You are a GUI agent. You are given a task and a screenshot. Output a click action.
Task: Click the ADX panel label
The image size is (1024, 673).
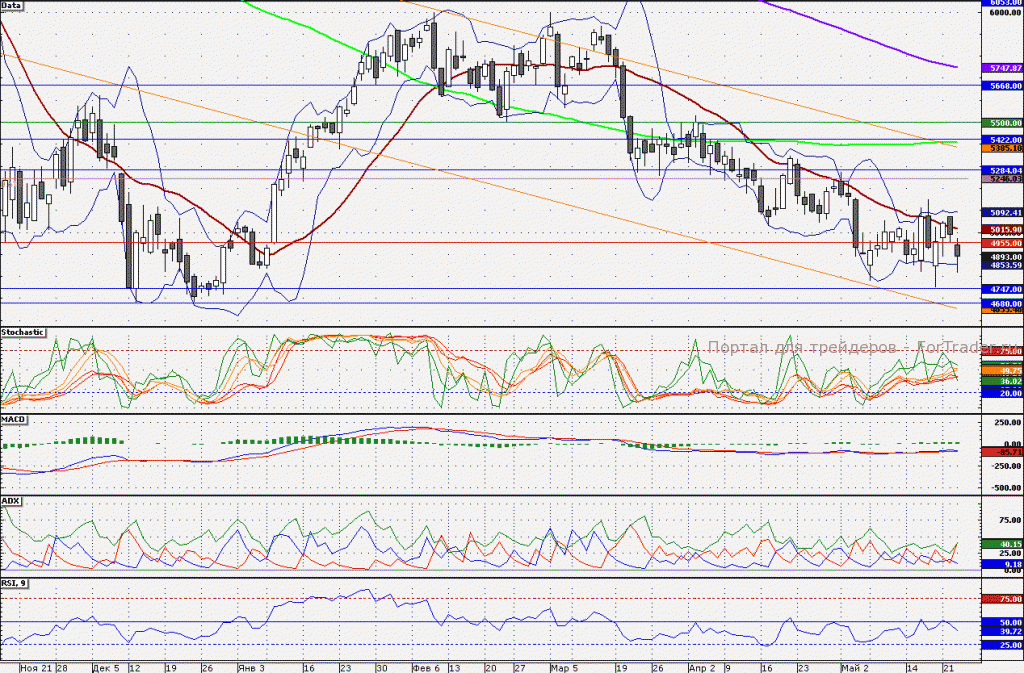[10, 501]
